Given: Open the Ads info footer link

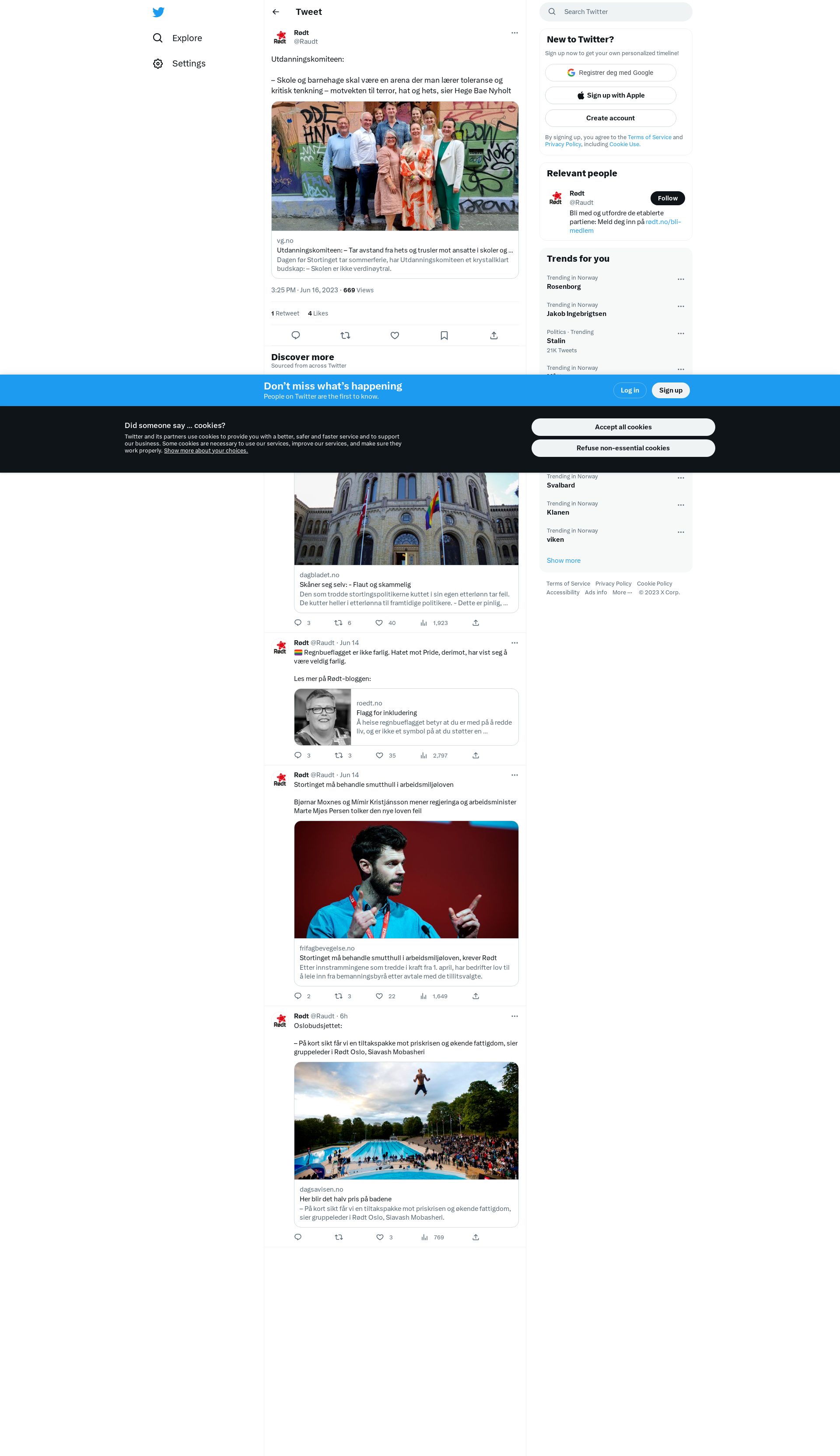Looking at the screenshot, I should click(595, 593).
